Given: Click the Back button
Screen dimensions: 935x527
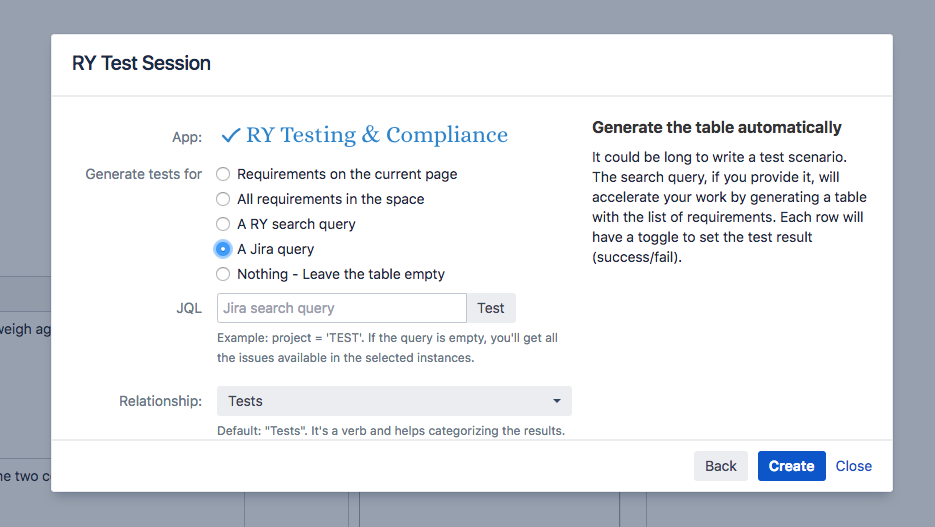Looking at the screenshot, I should (x=720, y=466).
